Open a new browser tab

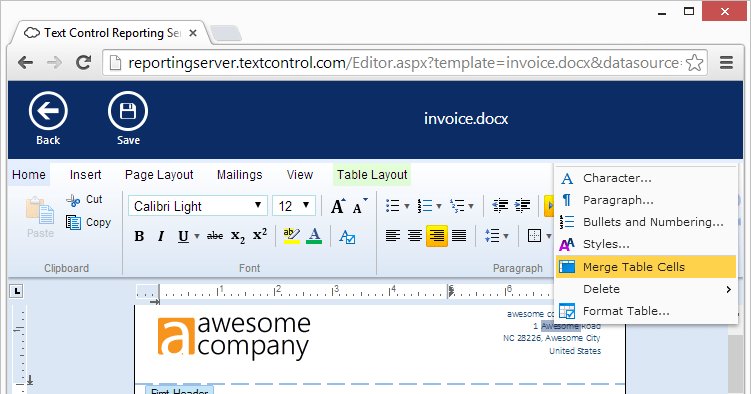tap(226, 34)
